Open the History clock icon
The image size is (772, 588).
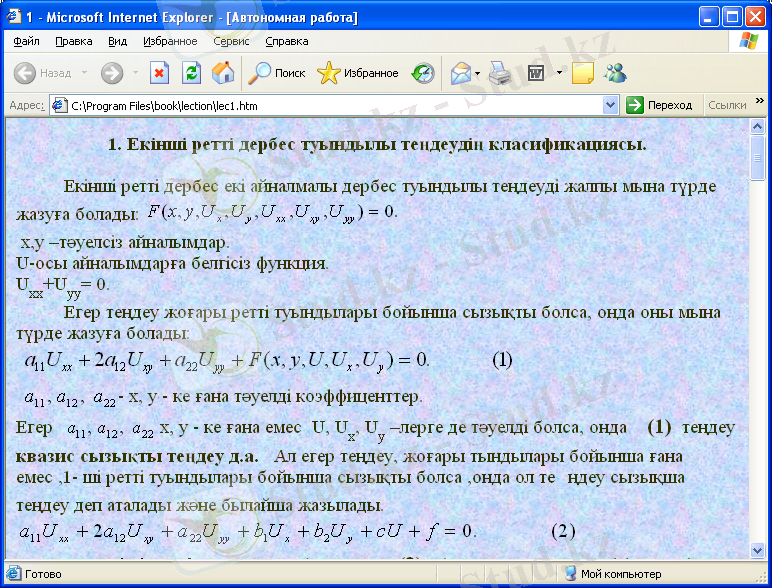coord(423,73)
